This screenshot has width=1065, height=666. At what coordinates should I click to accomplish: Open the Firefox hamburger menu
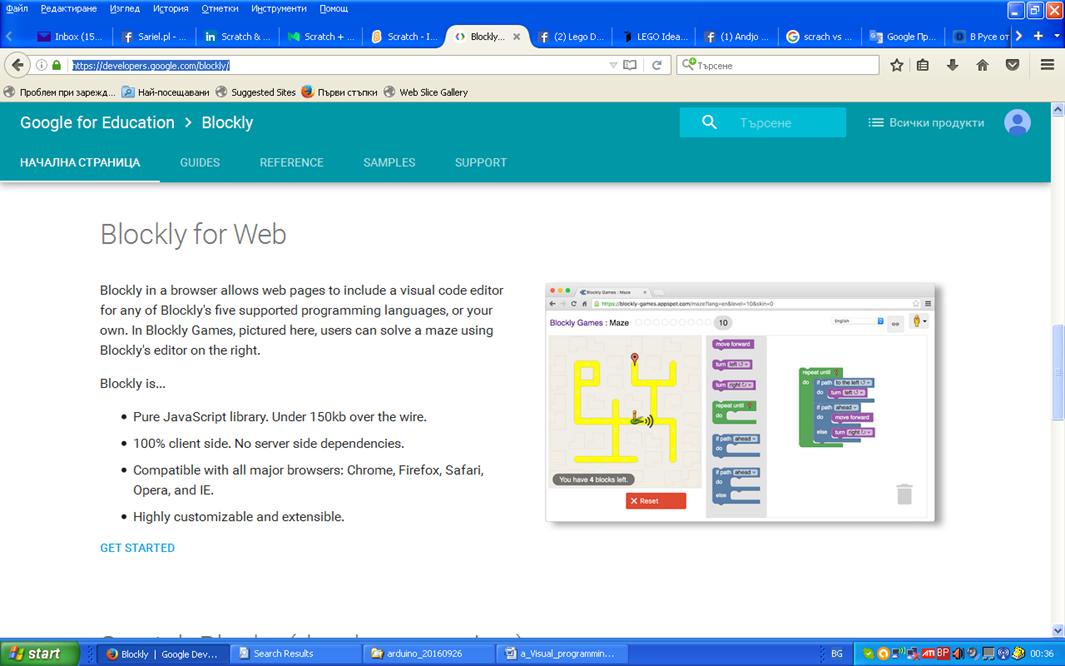1046,64
